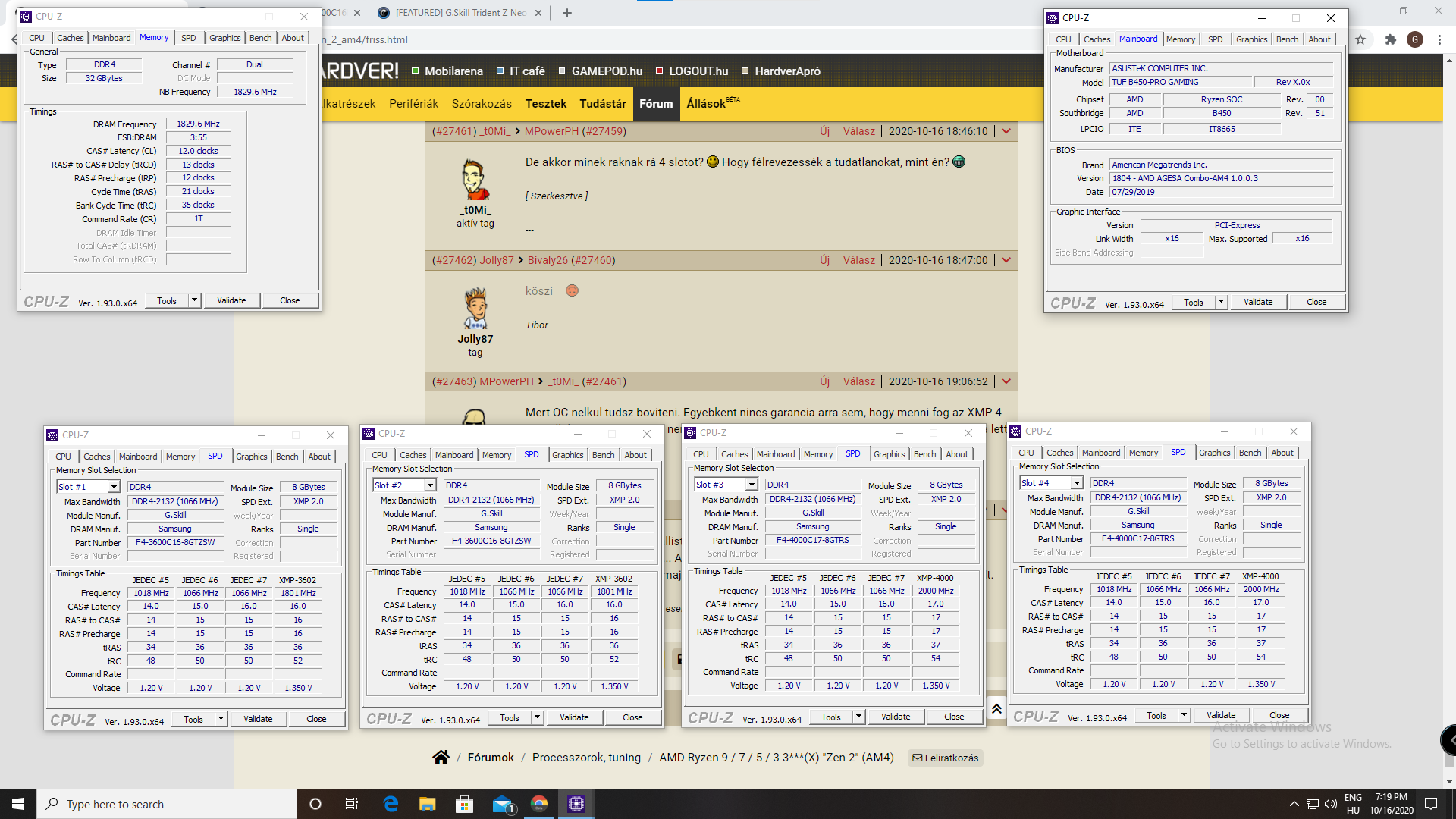Open Tools dropdown arrow in Mainboard CPU-Z window
The width and height of the screenshot is (1456, 819).
click(x=1221, y=302)
